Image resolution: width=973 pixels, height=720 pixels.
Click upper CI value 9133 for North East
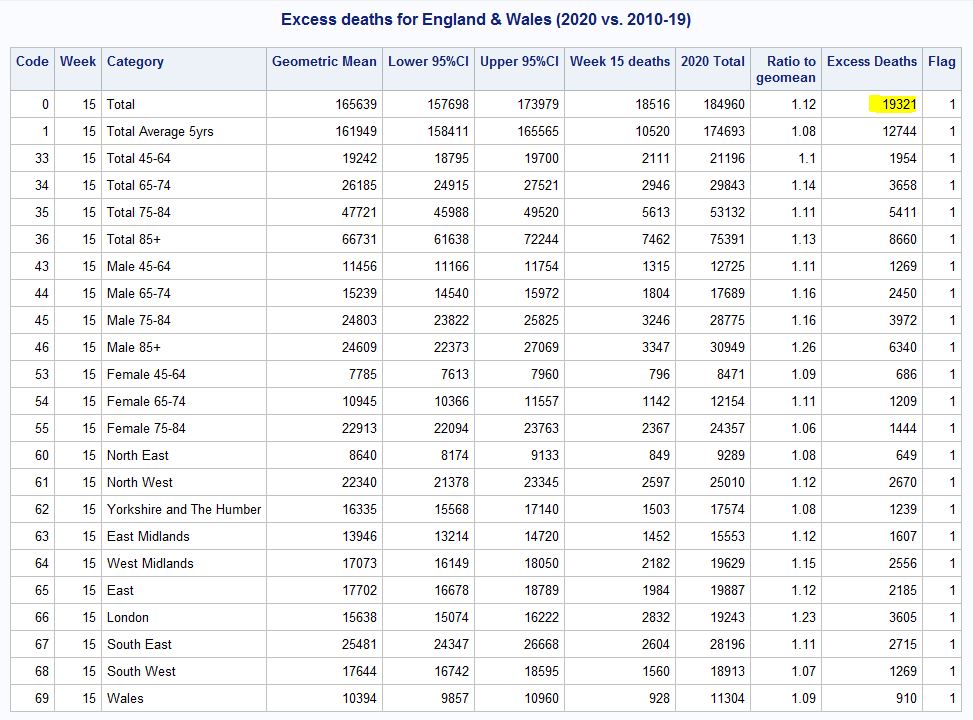[x=545, y=456]
